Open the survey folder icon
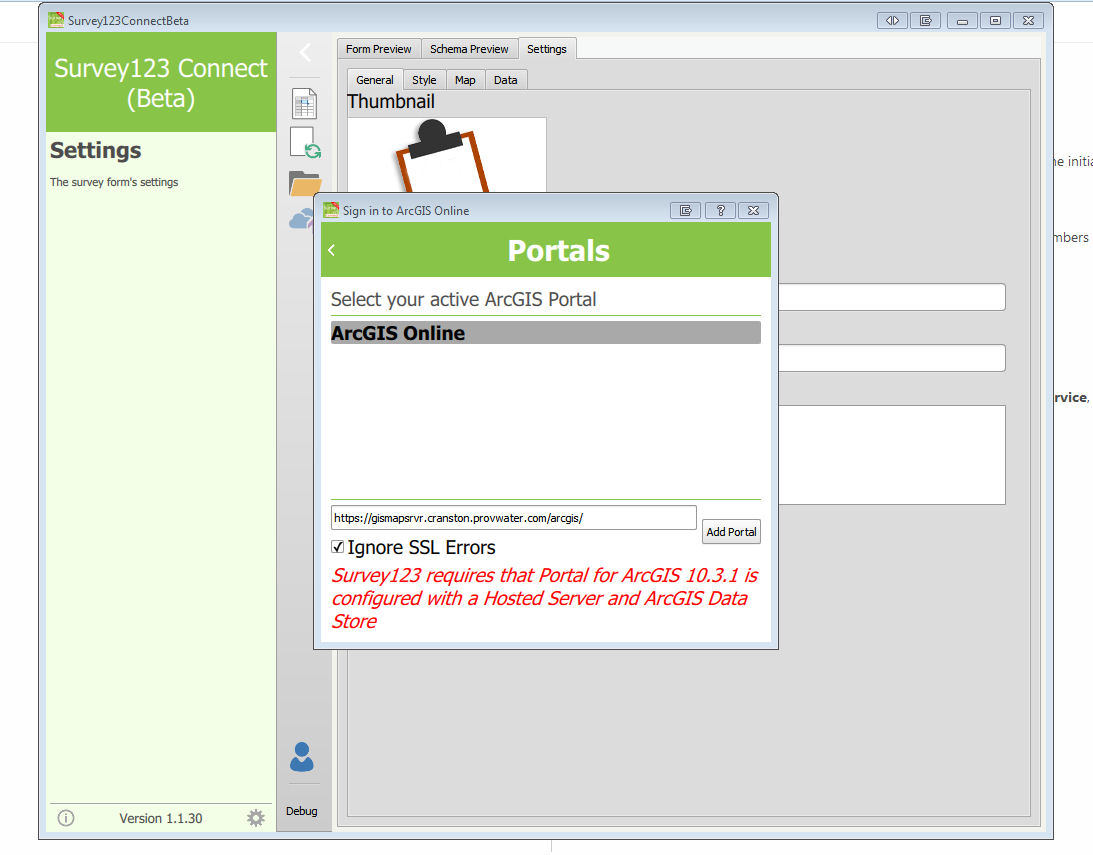 305,183
